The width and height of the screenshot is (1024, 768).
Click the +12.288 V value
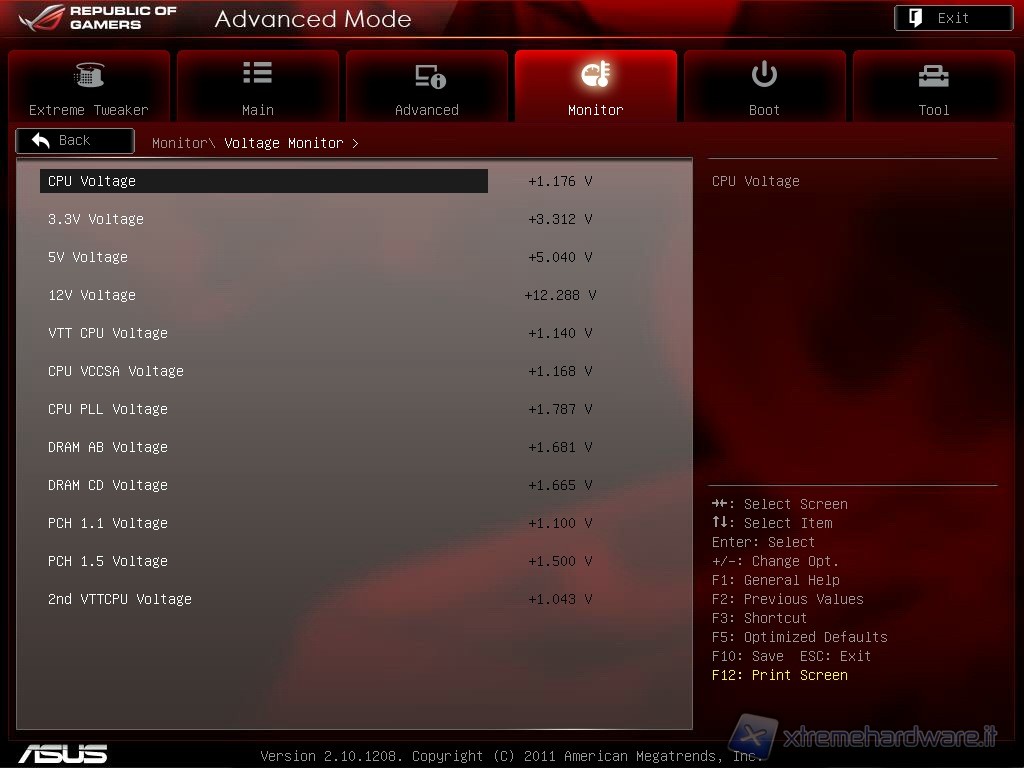coord(560,295)
